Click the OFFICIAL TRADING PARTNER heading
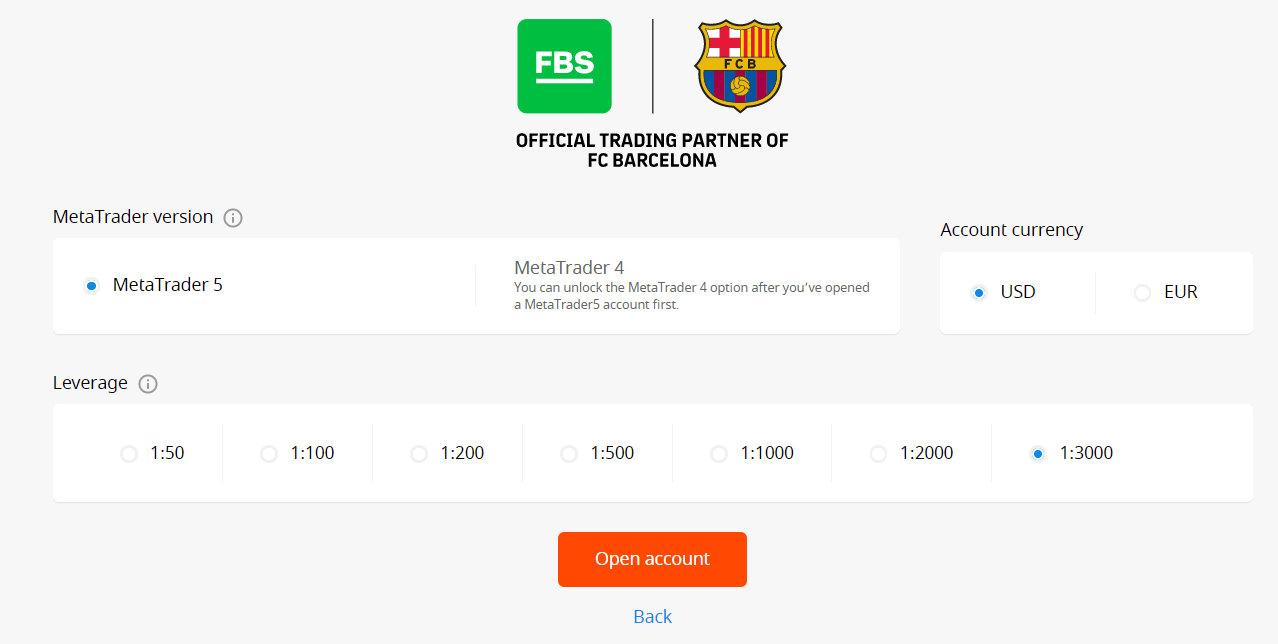The width and height of the screenshot is (1278, 644). pyautogui.click(x=652, y=148)
